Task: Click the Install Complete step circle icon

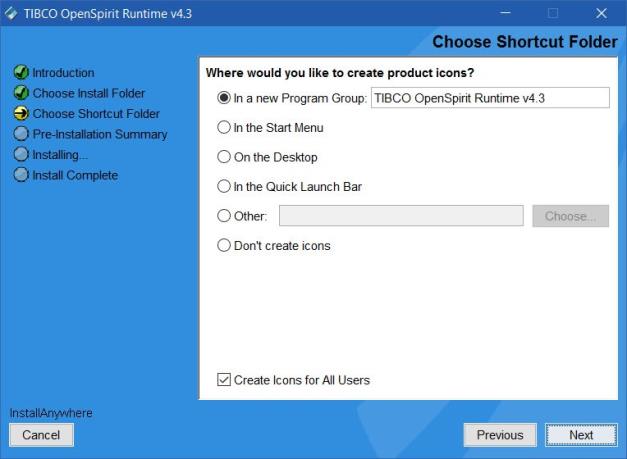Action: (20, 175)
